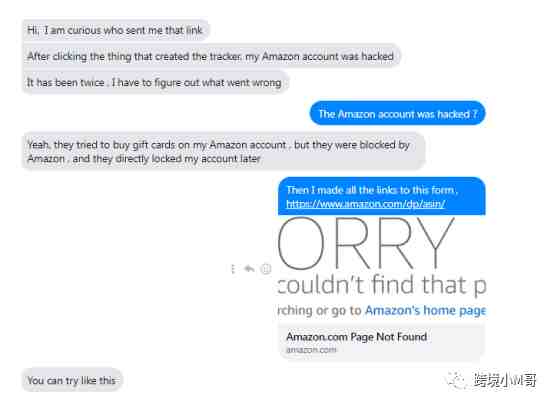
Task: Select the blue 'Amazon account was hacked ?' bubble
Action: point(397,114)
